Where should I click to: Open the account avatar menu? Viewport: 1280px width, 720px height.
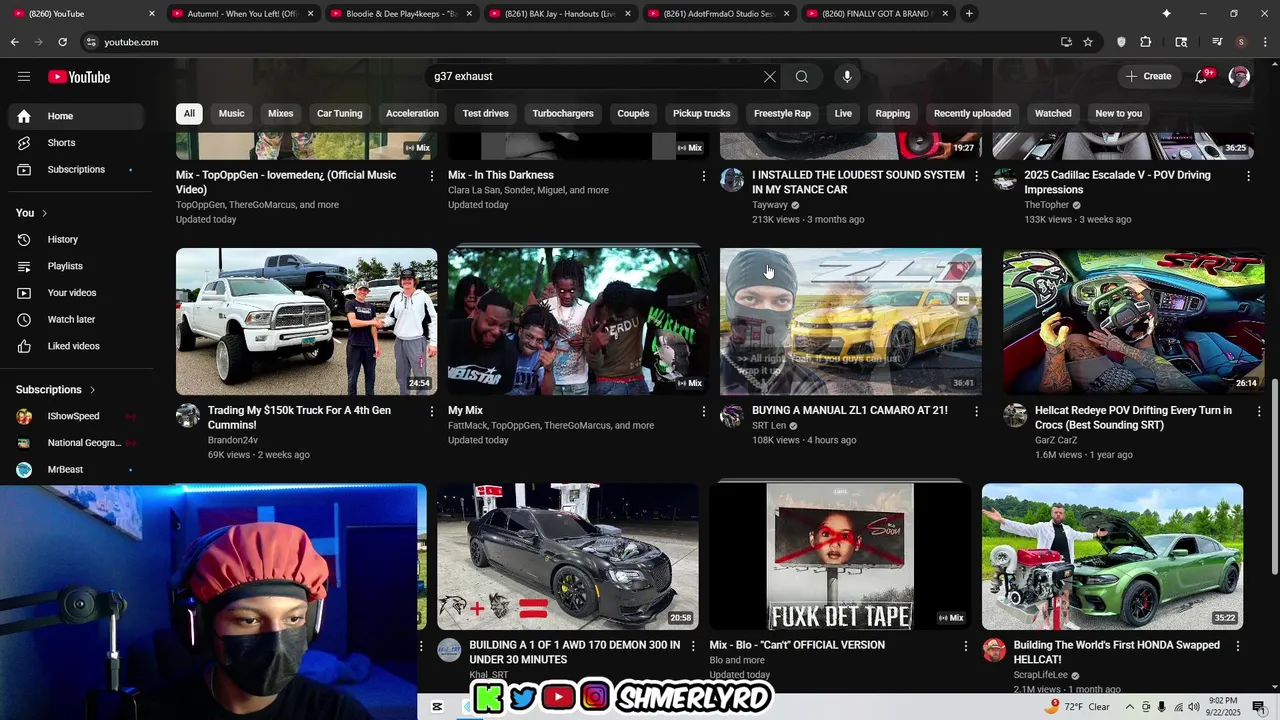(1239, 77)
